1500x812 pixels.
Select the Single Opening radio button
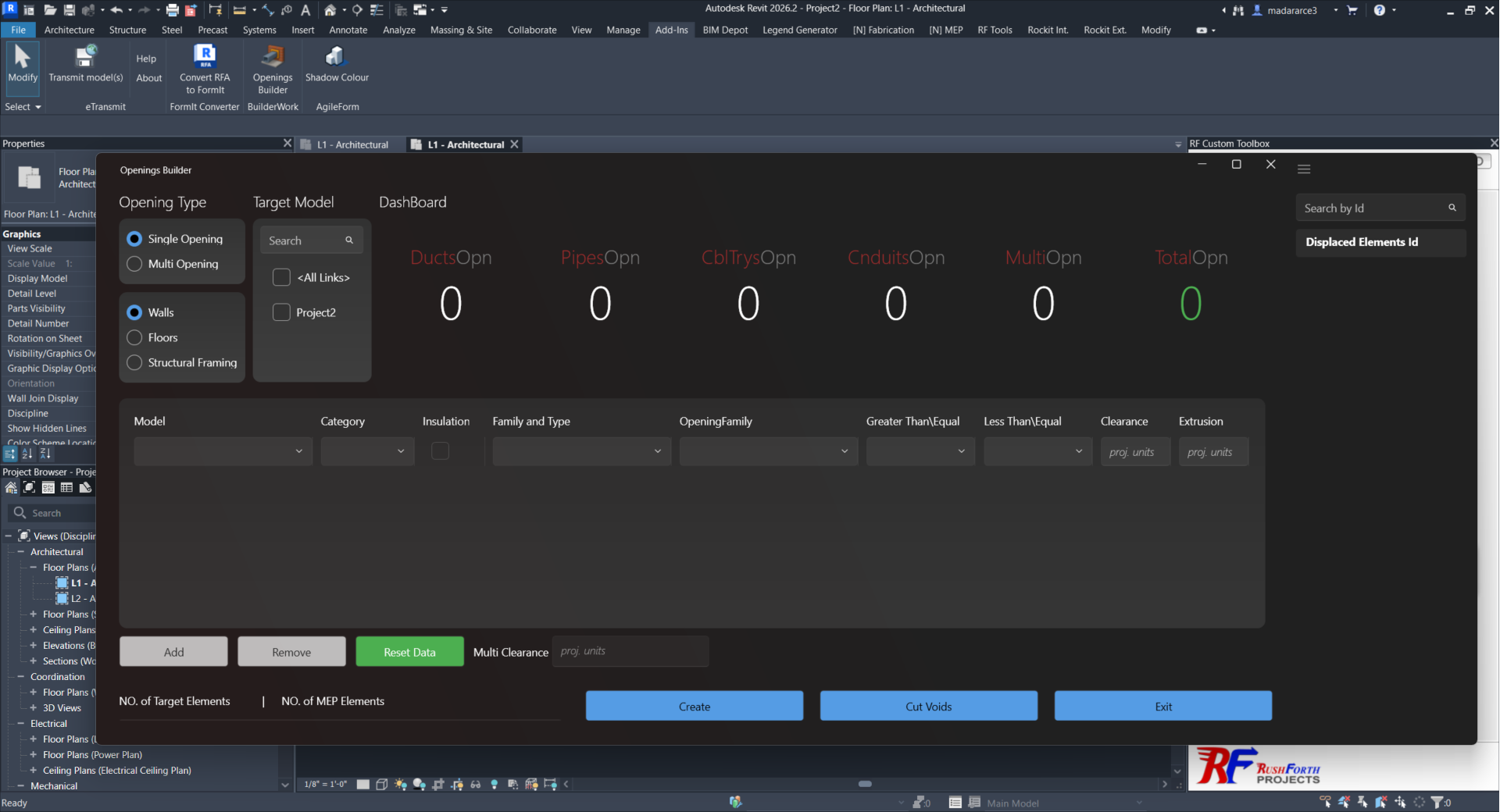[134, 239]
